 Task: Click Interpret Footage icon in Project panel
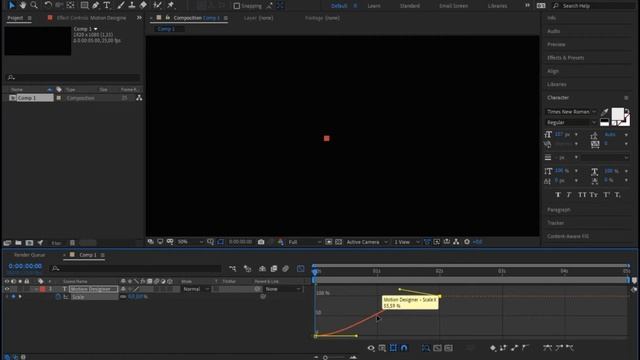pyautogui.click(x=7, y=243)
